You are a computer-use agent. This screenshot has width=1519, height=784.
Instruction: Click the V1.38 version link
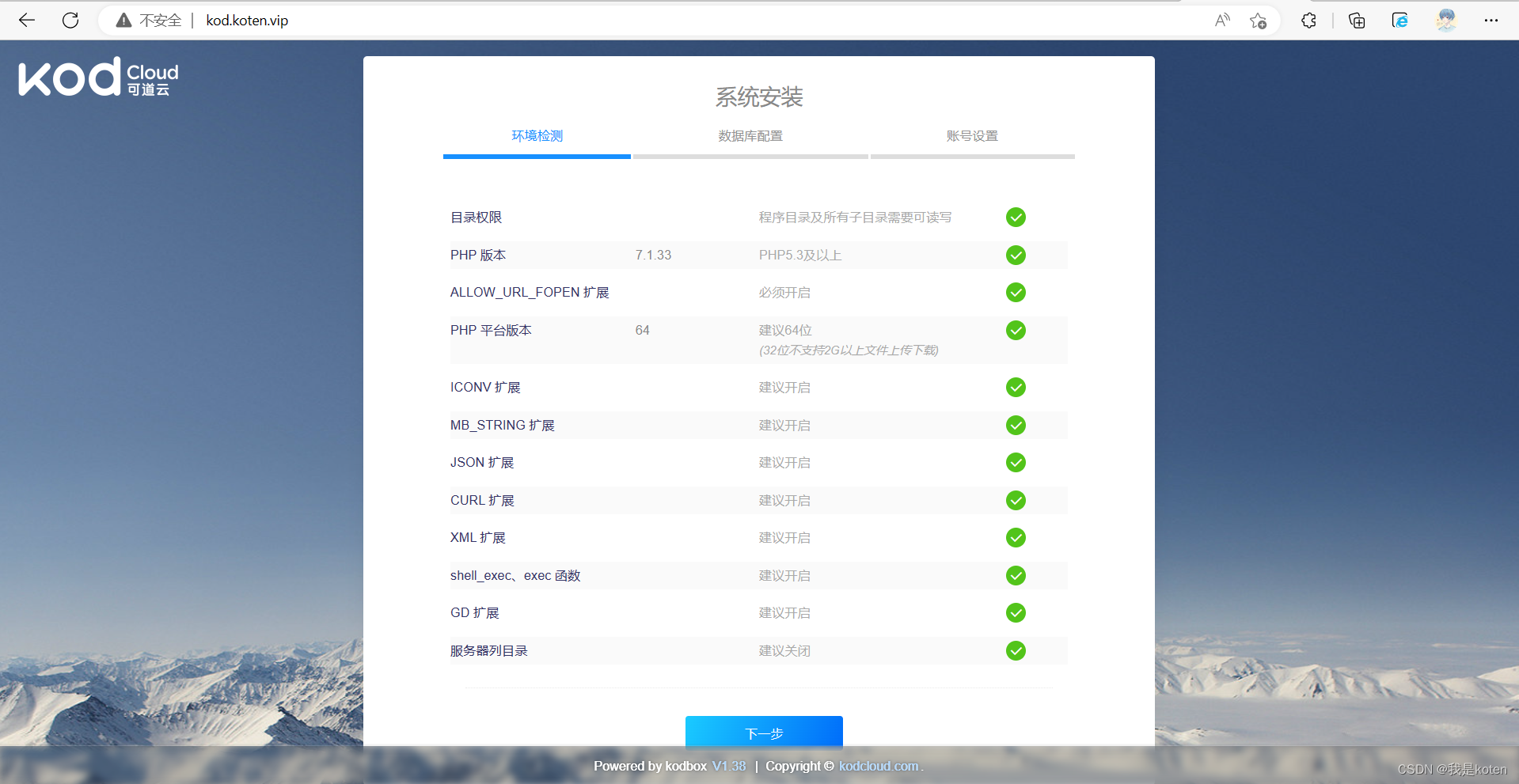coord(728,766)
